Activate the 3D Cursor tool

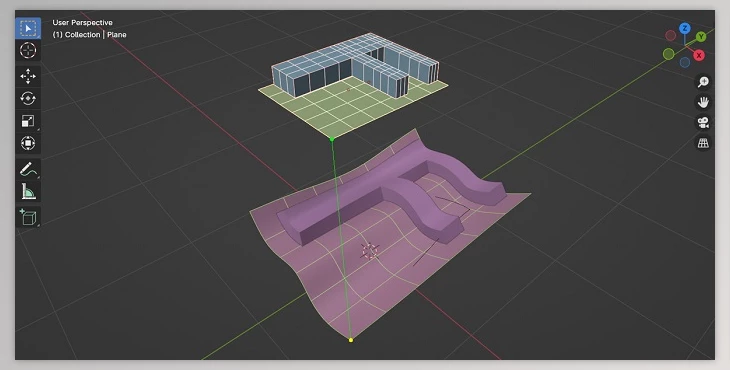(28, 50)
